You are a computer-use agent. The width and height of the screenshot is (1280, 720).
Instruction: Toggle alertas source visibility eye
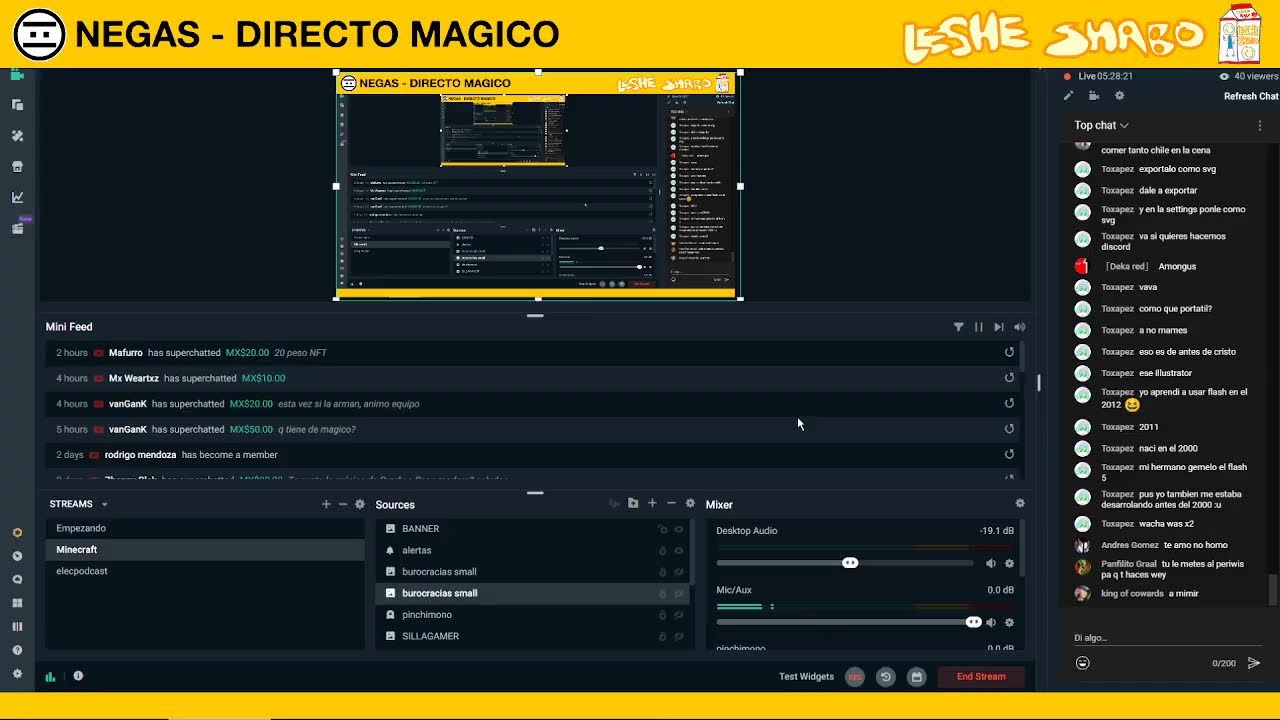679,550
